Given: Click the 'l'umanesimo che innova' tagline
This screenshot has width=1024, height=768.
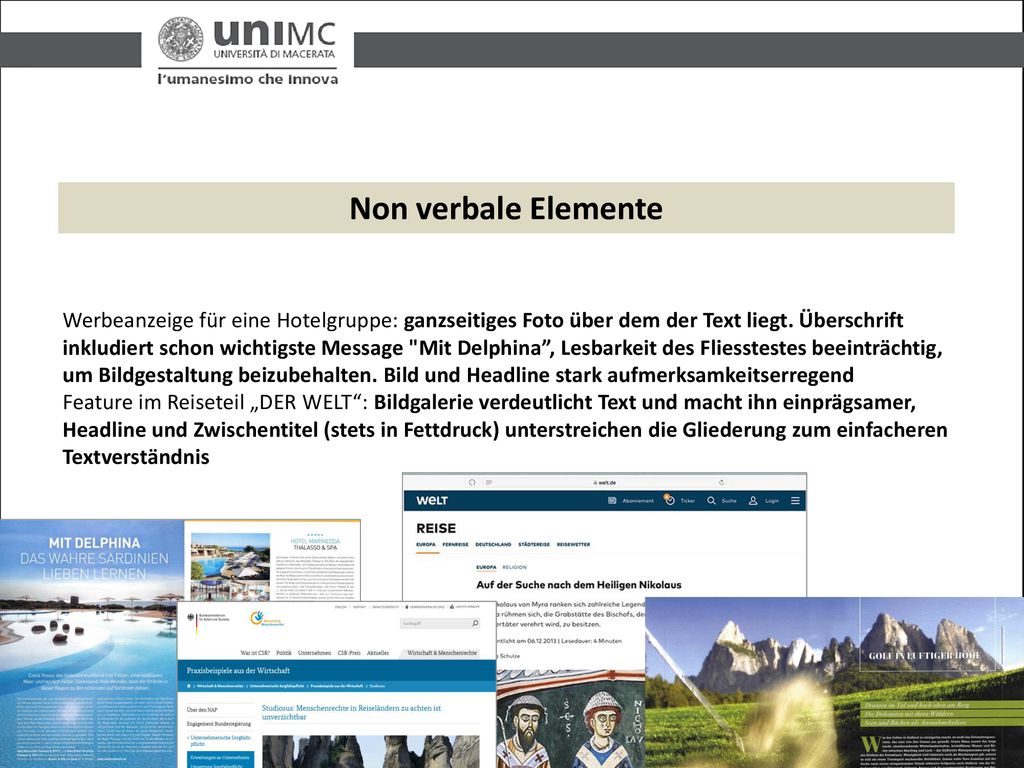Looking at the screenshot, I should point(248,80).
